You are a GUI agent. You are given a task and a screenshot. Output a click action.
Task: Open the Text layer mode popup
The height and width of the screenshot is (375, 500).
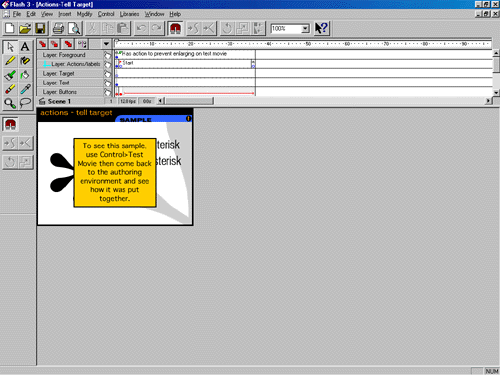coord(107,83)
